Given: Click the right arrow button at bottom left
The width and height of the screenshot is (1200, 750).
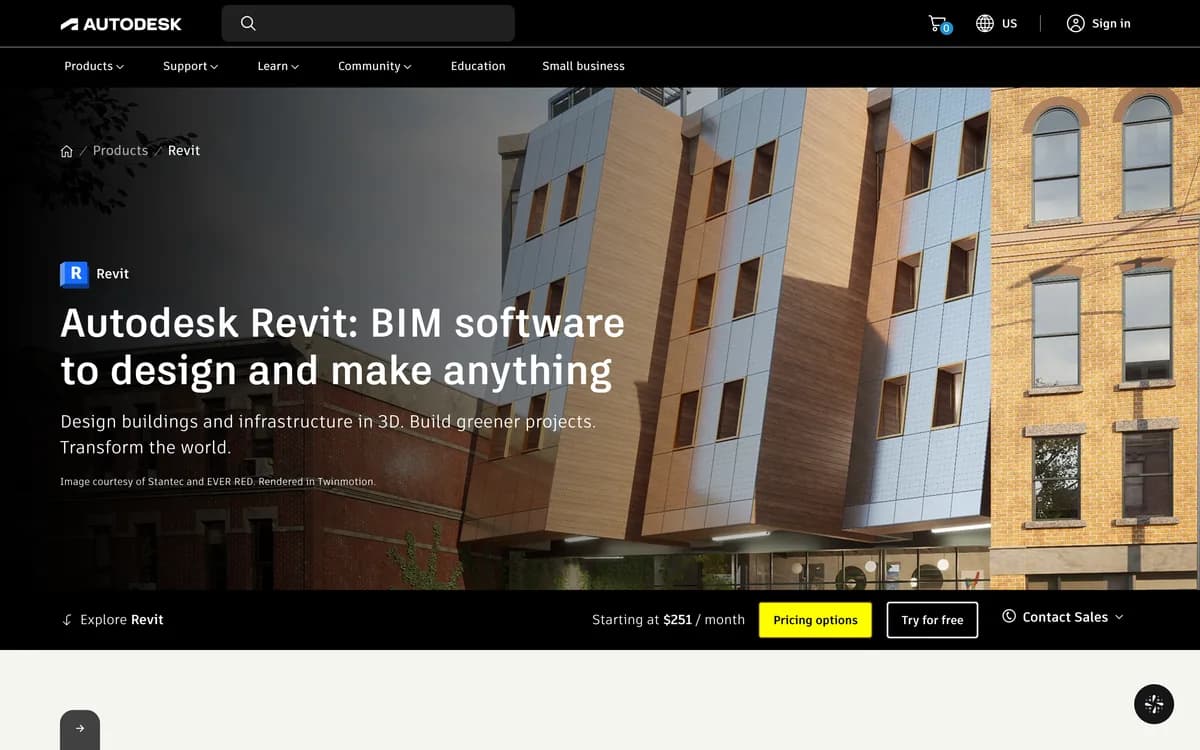Looking at the screenshot, I should pyautogui.click(x=80, y=729).
